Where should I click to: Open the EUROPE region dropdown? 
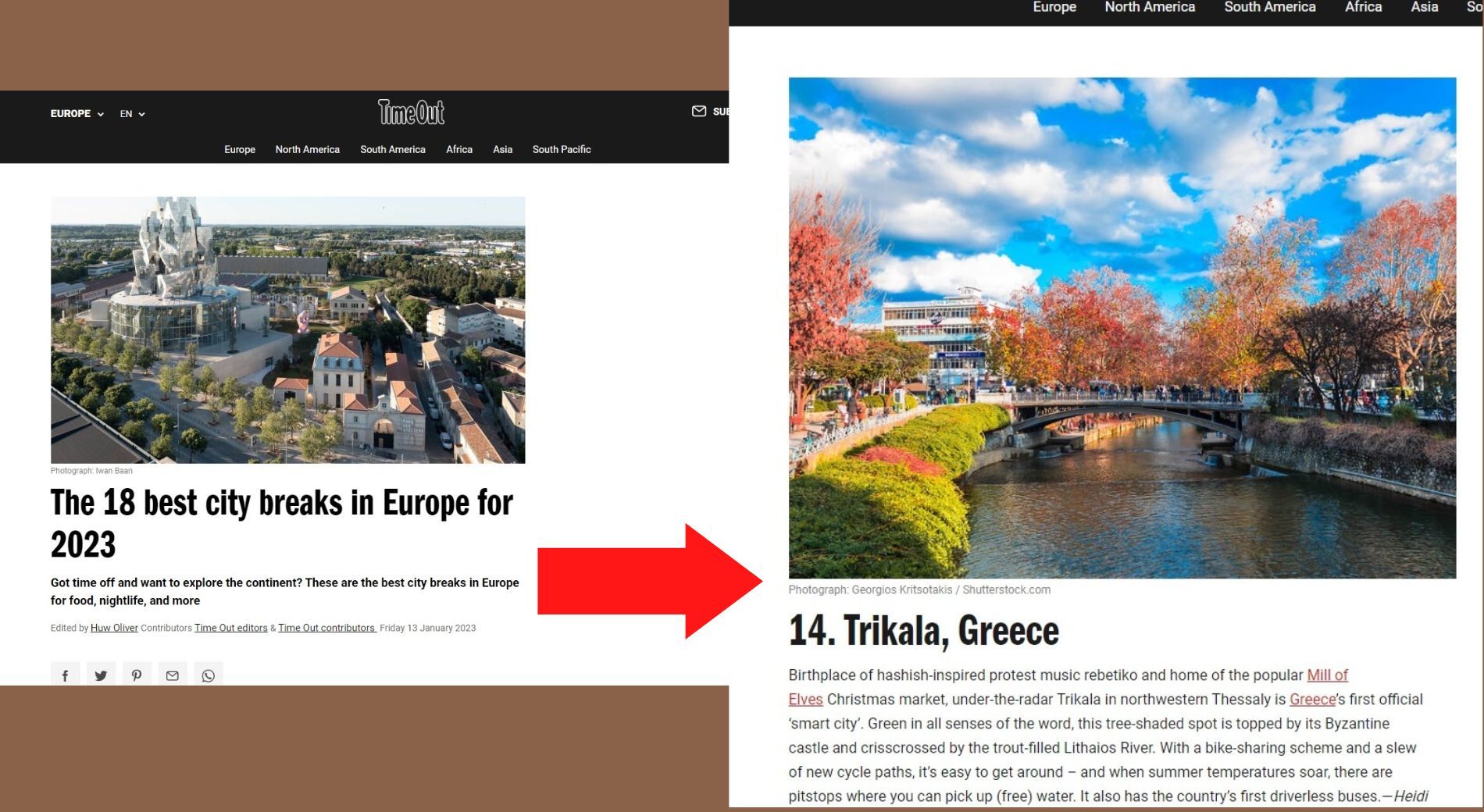pyautogui.click(x=77, y=114)
